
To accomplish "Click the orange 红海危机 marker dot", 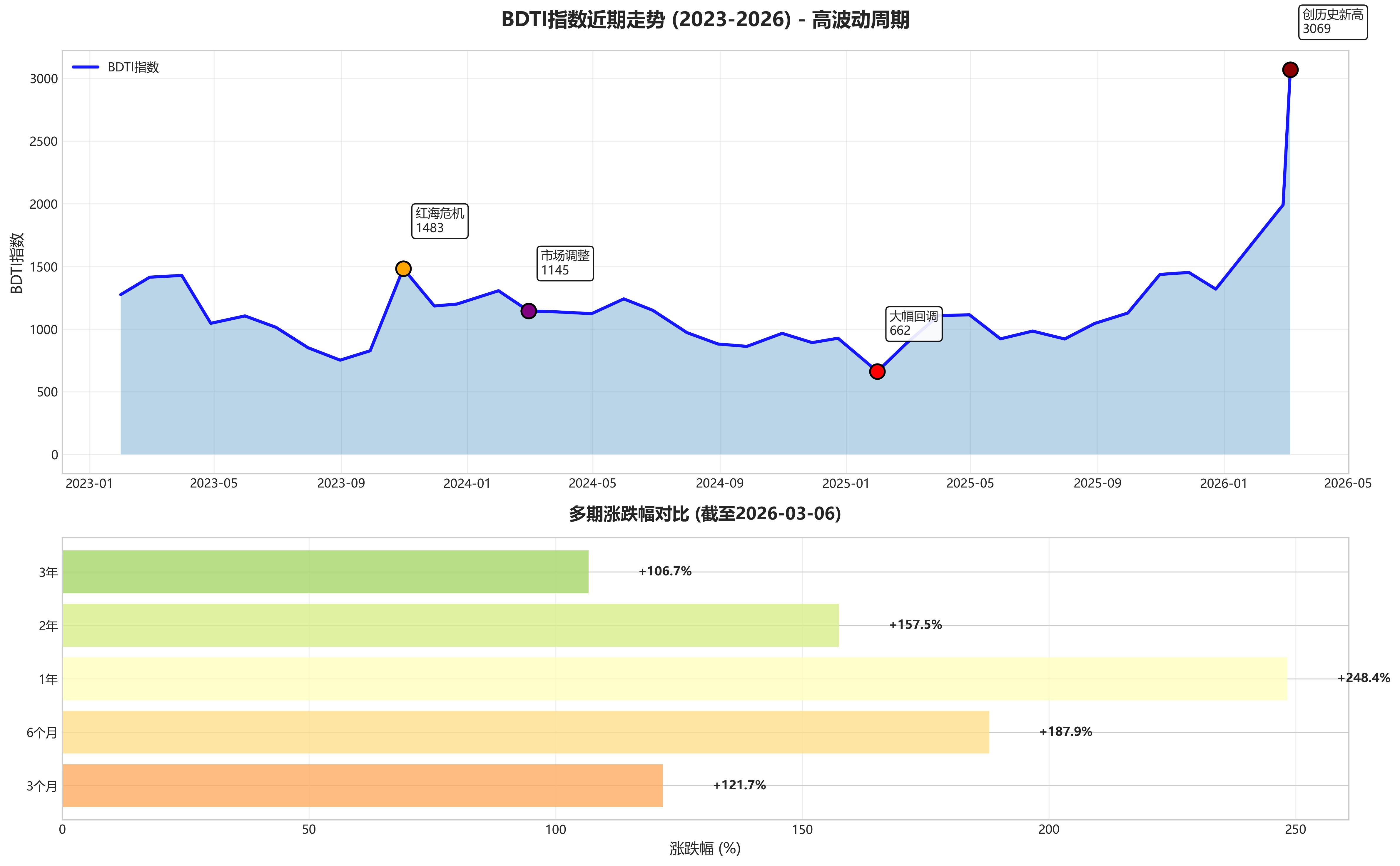I will pyautogui.click(x=403, y=269).
